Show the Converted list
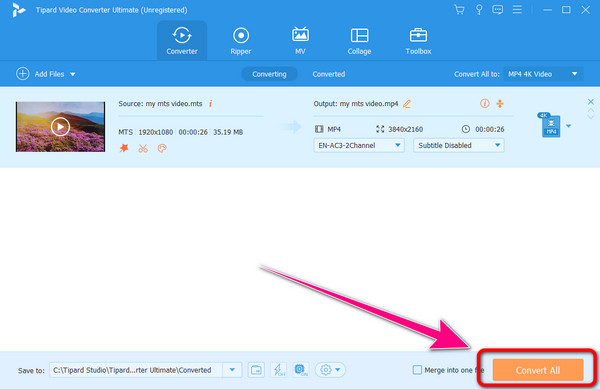 click(329, 74)
